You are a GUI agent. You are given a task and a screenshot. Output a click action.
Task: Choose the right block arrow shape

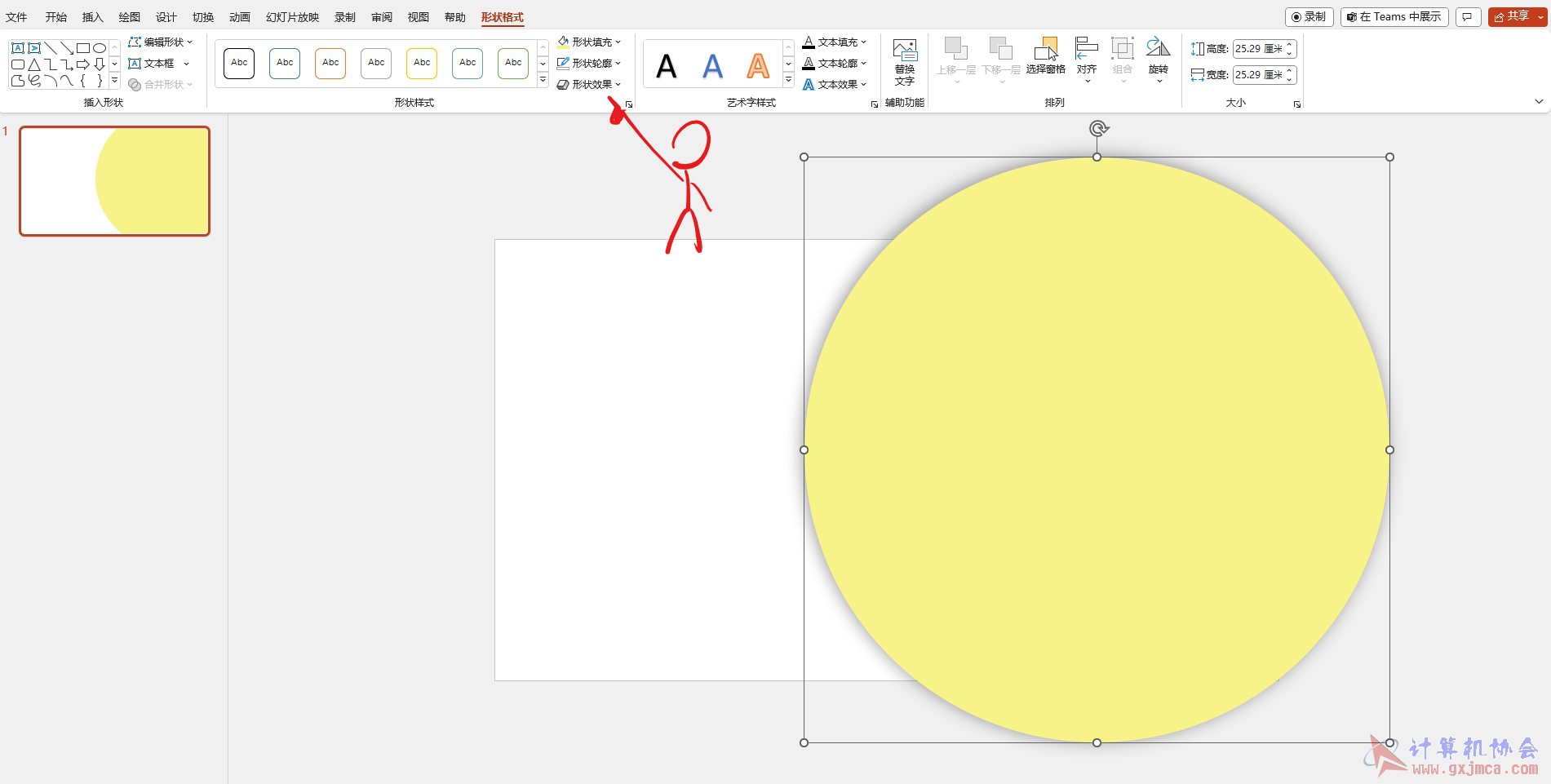click(82, 64)
